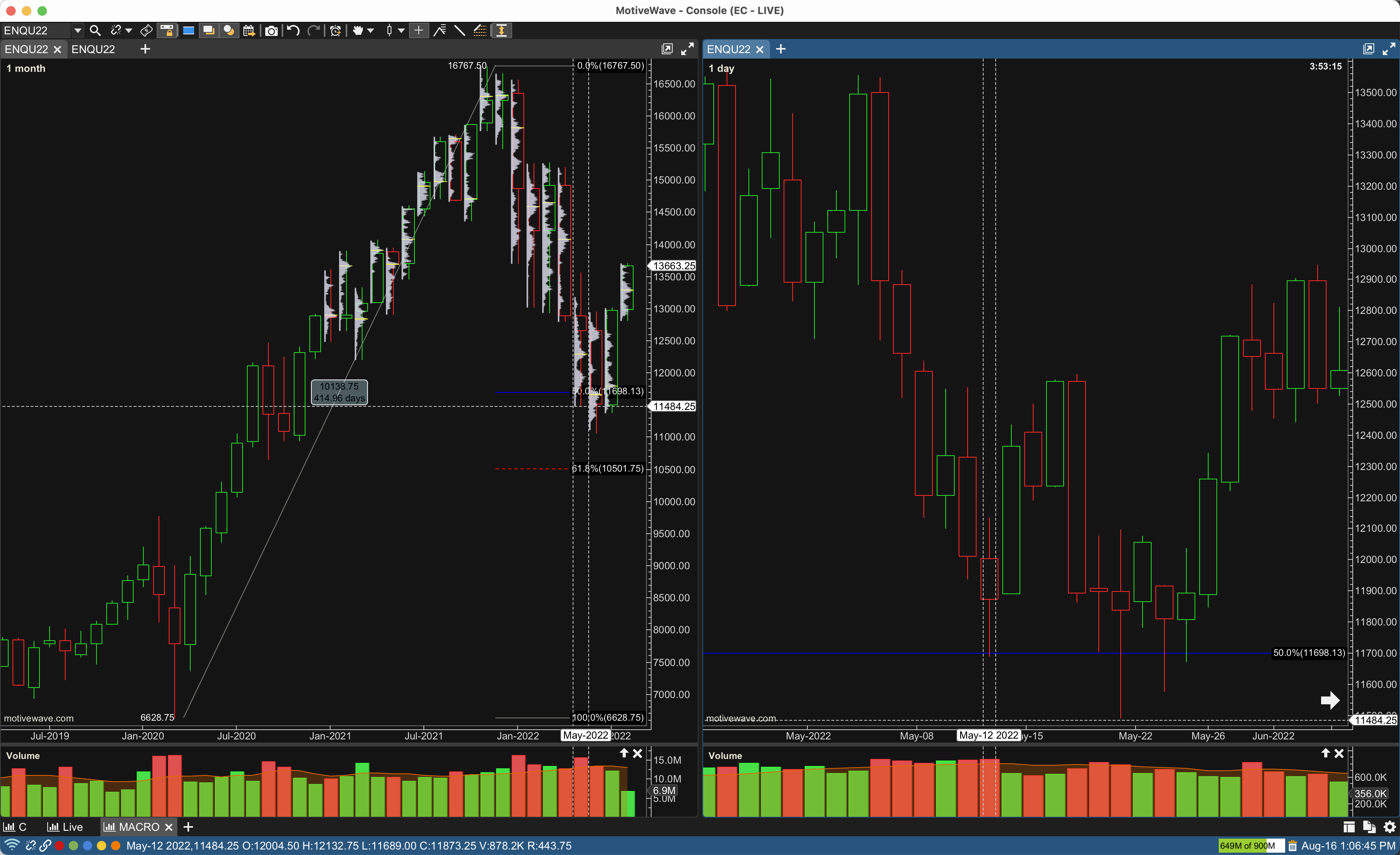This screenshot has width=1400, height=855.
Task: Select the crosshair plus tool
Action: pos(419,31)
